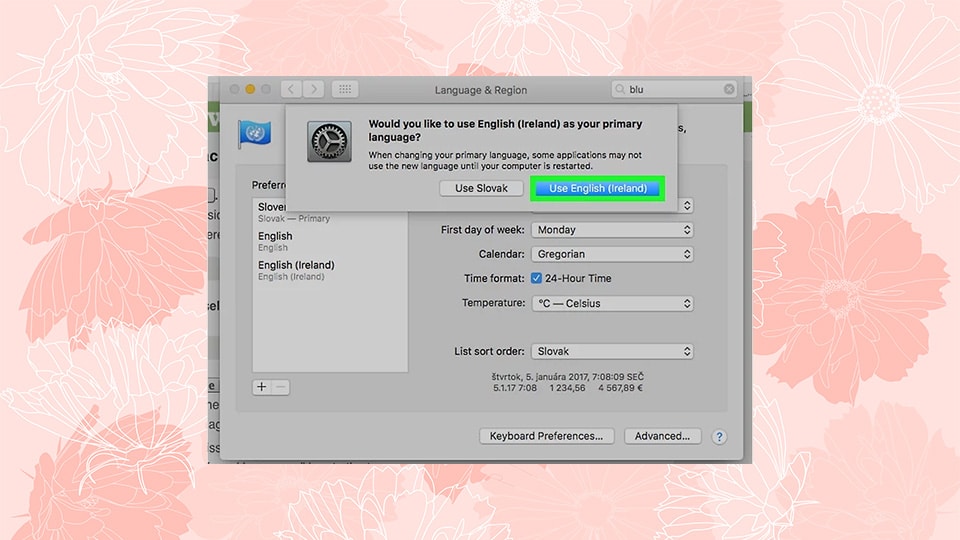
Task: Click the forward navigation arrow
Action: 314,89
